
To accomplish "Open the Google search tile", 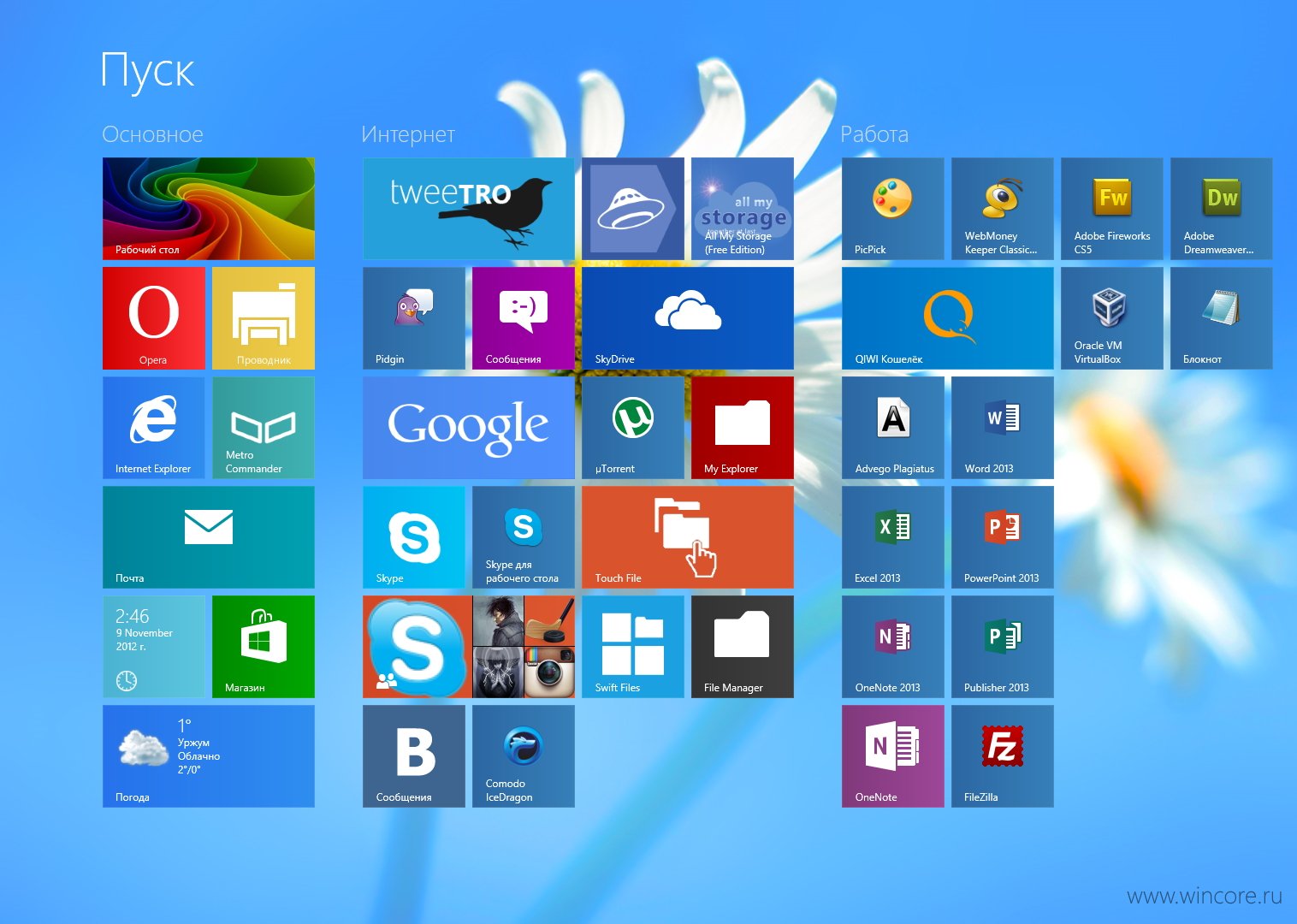I will coord(469,428).
